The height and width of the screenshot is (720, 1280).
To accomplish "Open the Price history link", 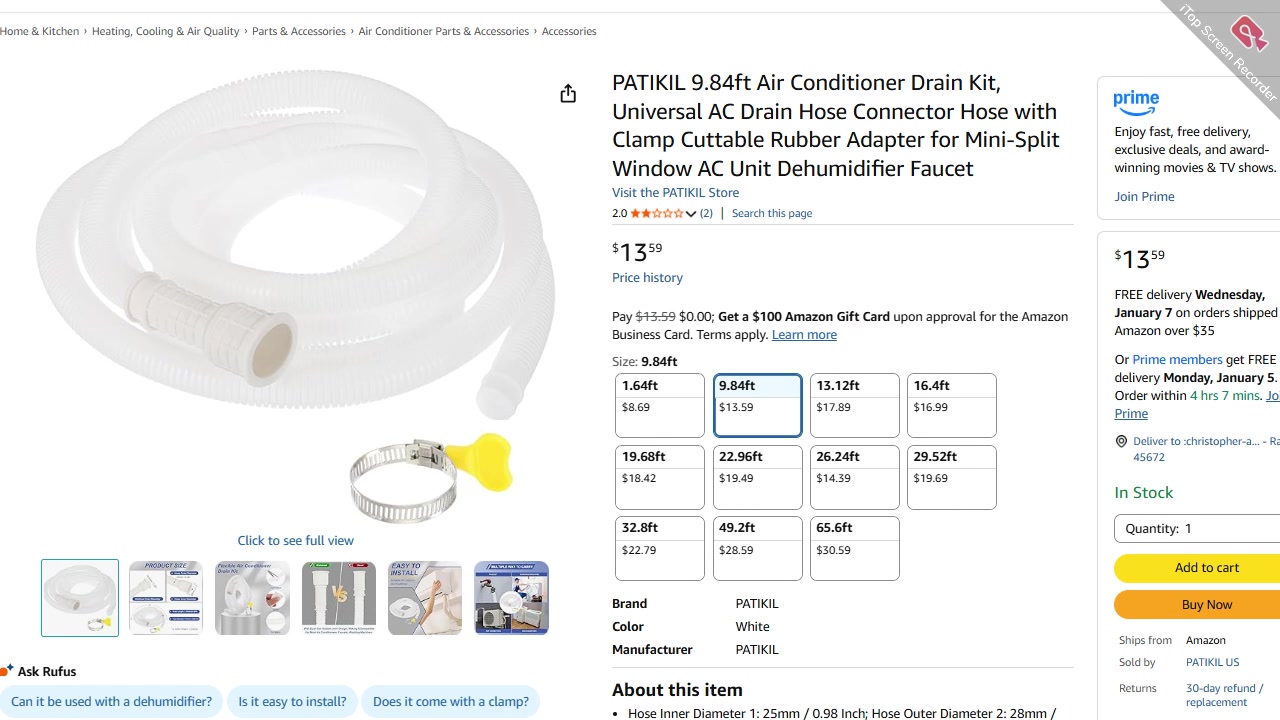I will coord(647,277).
